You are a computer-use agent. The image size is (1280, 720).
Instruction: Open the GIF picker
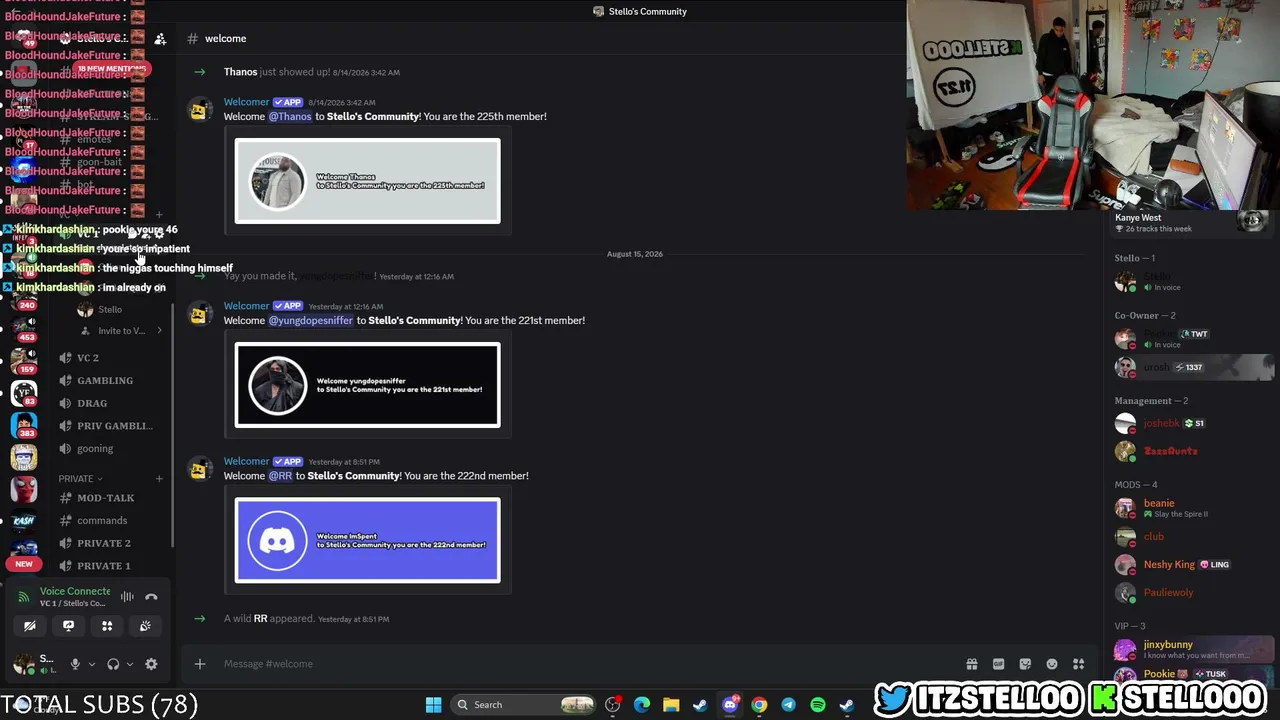(998, 664)
